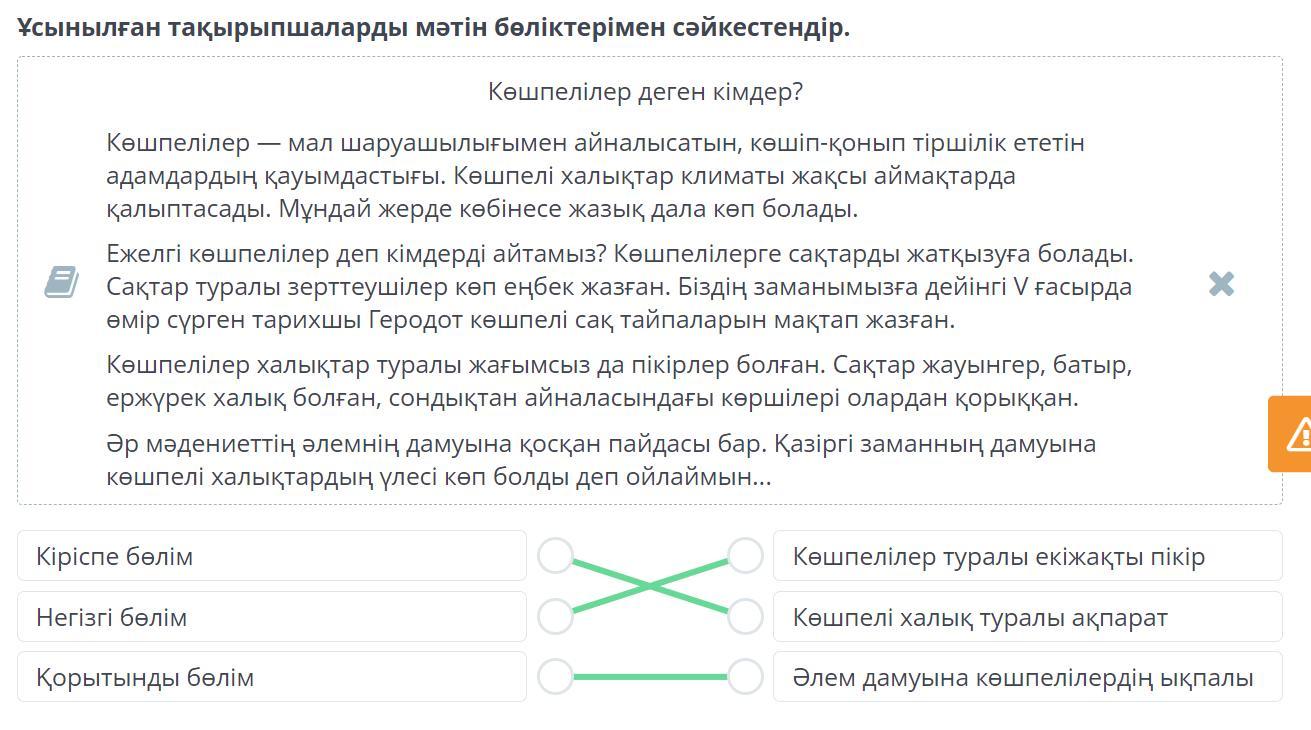
Task: Click circle beside Көшпелі халық туралы ақпарат
Action: click(745, 616)
